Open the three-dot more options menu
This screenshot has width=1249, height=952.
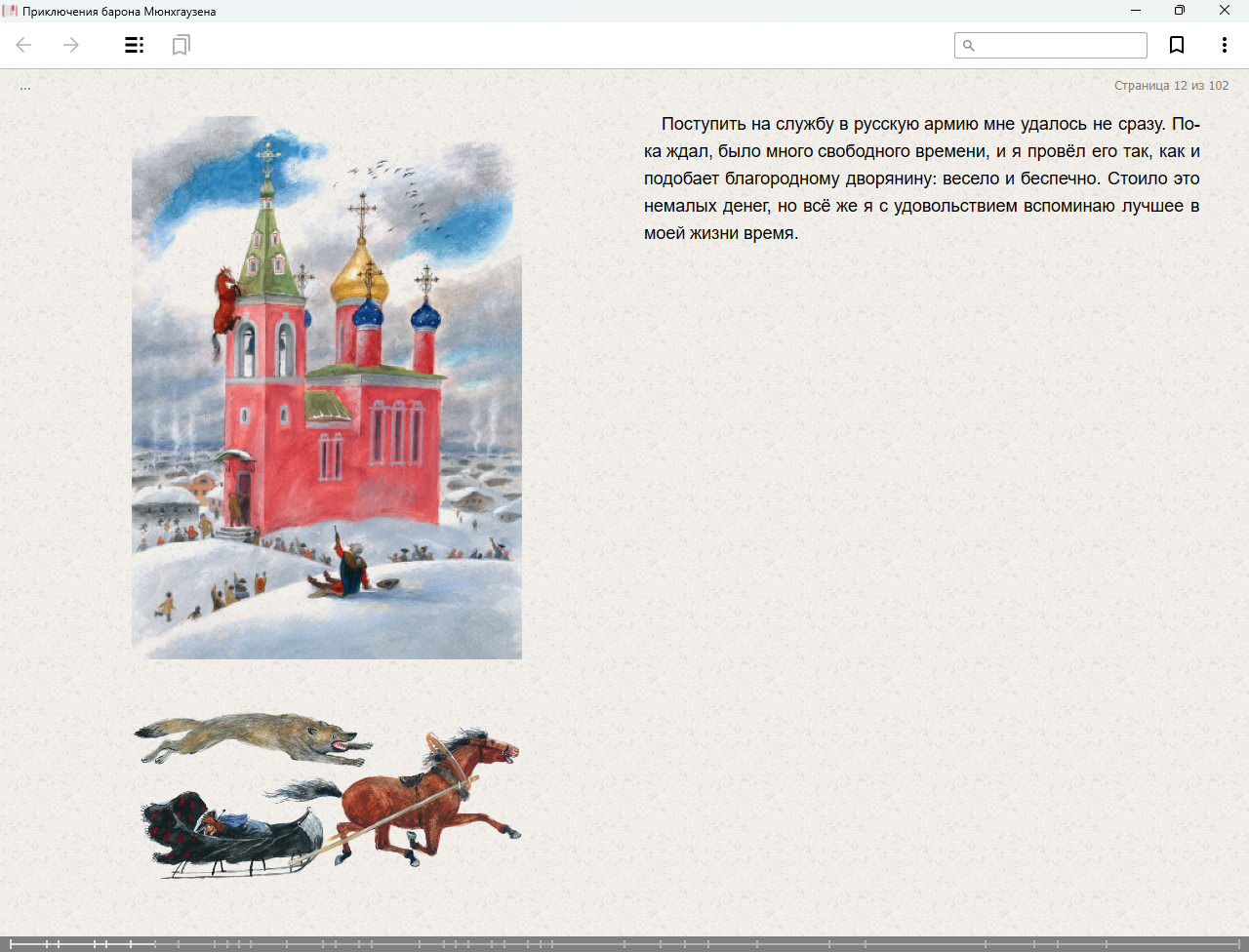pos(1224,45)
